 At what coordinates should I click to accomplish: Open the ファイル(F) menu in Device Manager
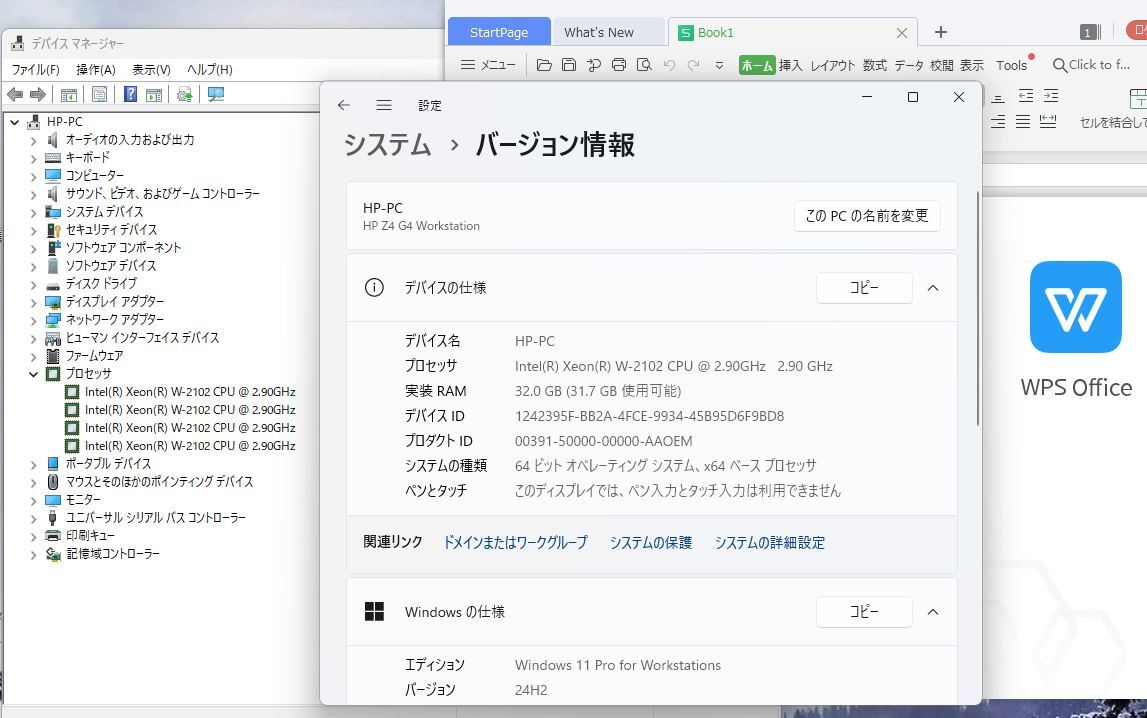tap(35, 69)
